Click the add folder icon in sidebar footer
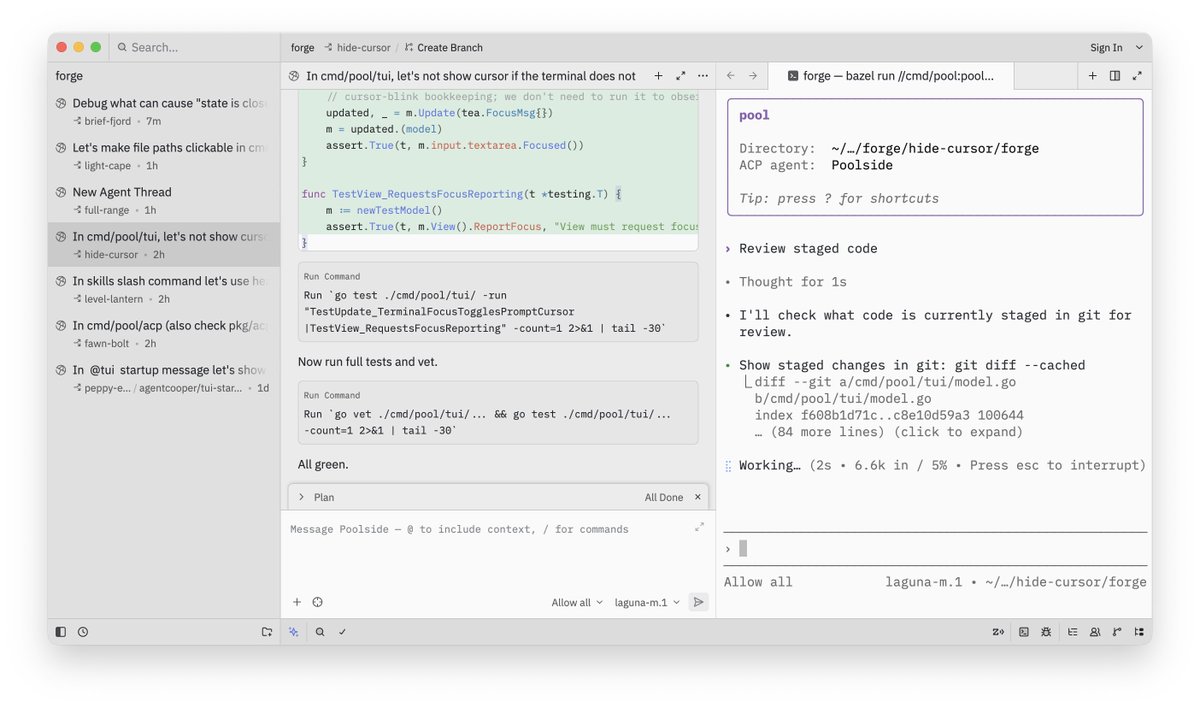 pyautogui.click(x=267, y=632)
